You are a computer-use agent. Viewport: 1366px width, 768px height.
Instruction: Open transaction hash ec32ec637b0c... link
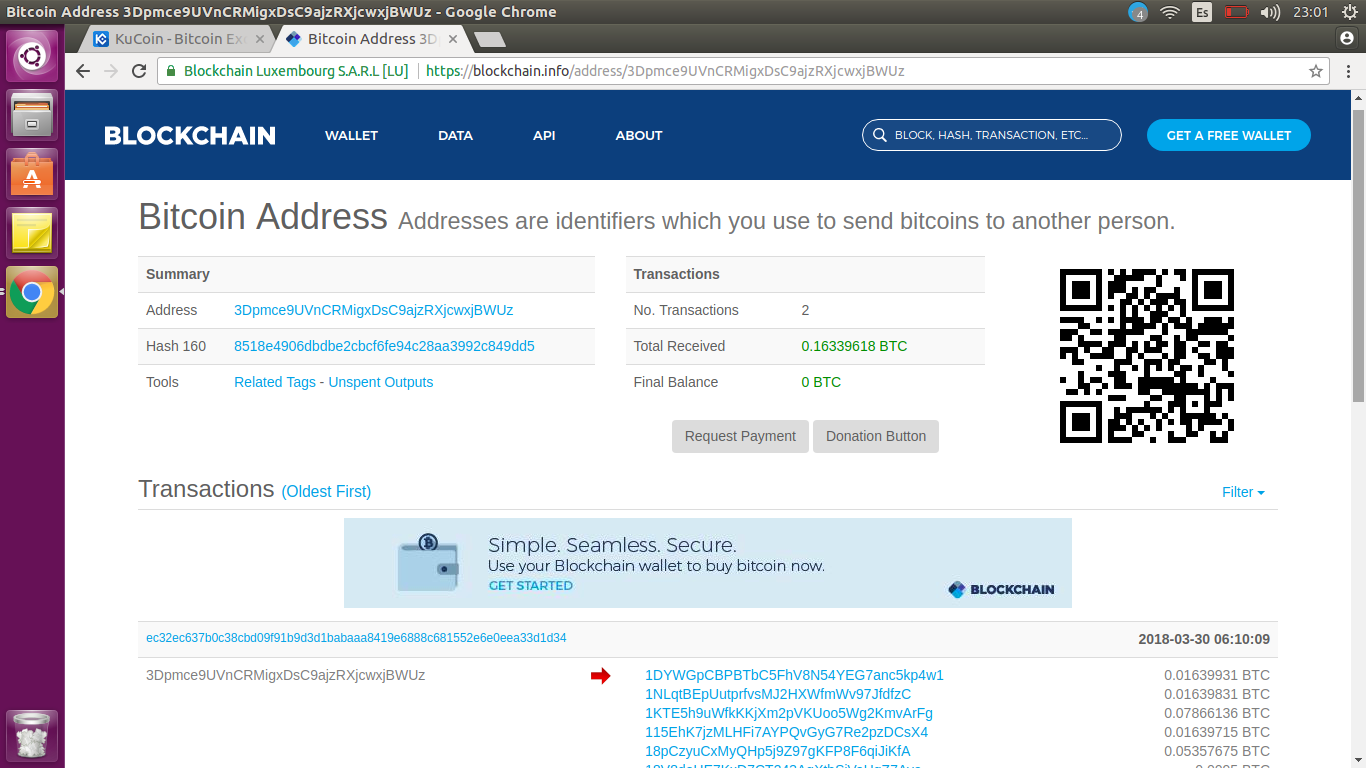(356, 638)
